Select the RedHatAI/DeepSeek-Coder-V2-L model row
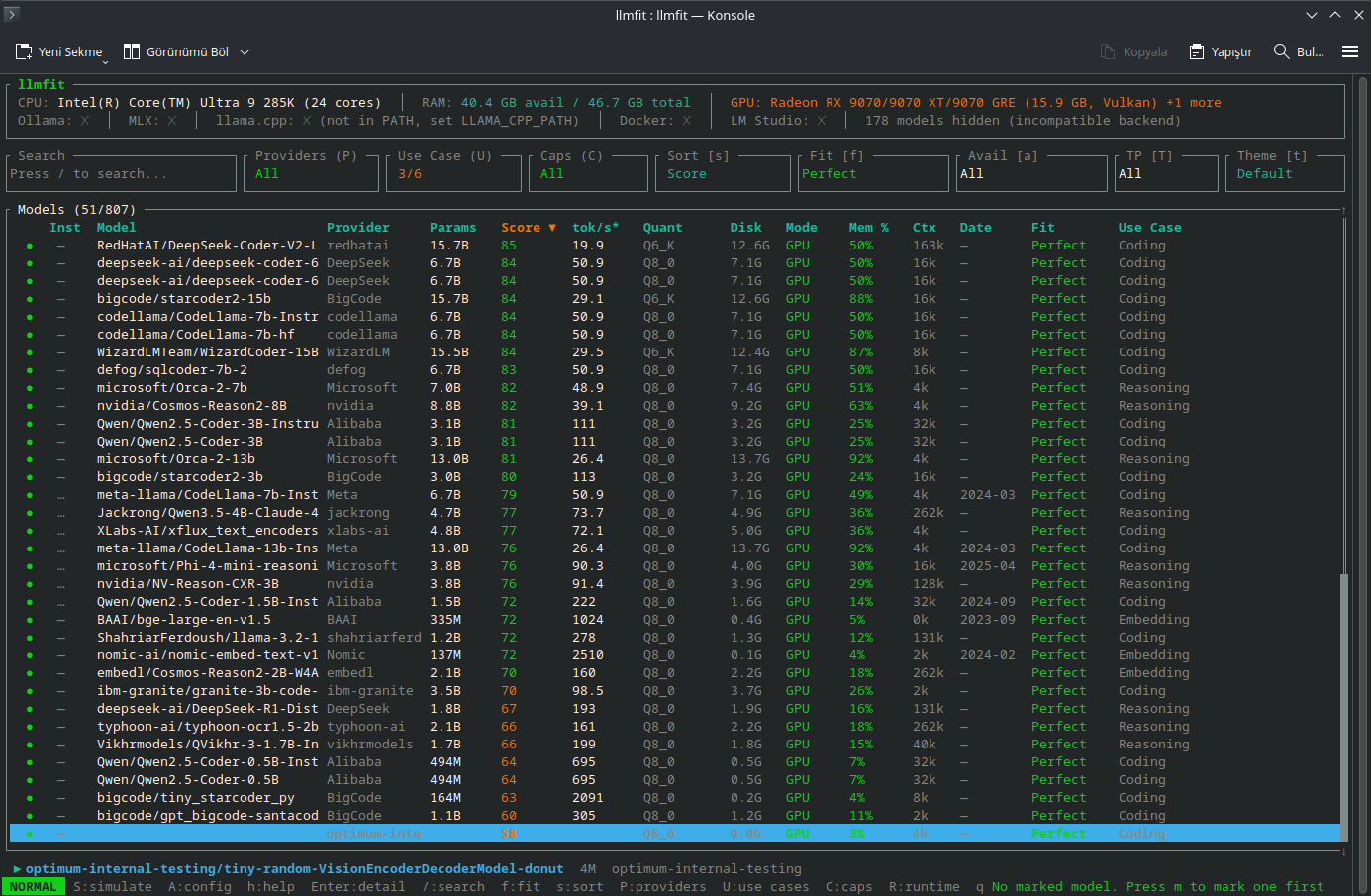Image resolution: width=1371 pixels, height=896 pixels. [675, 246]
